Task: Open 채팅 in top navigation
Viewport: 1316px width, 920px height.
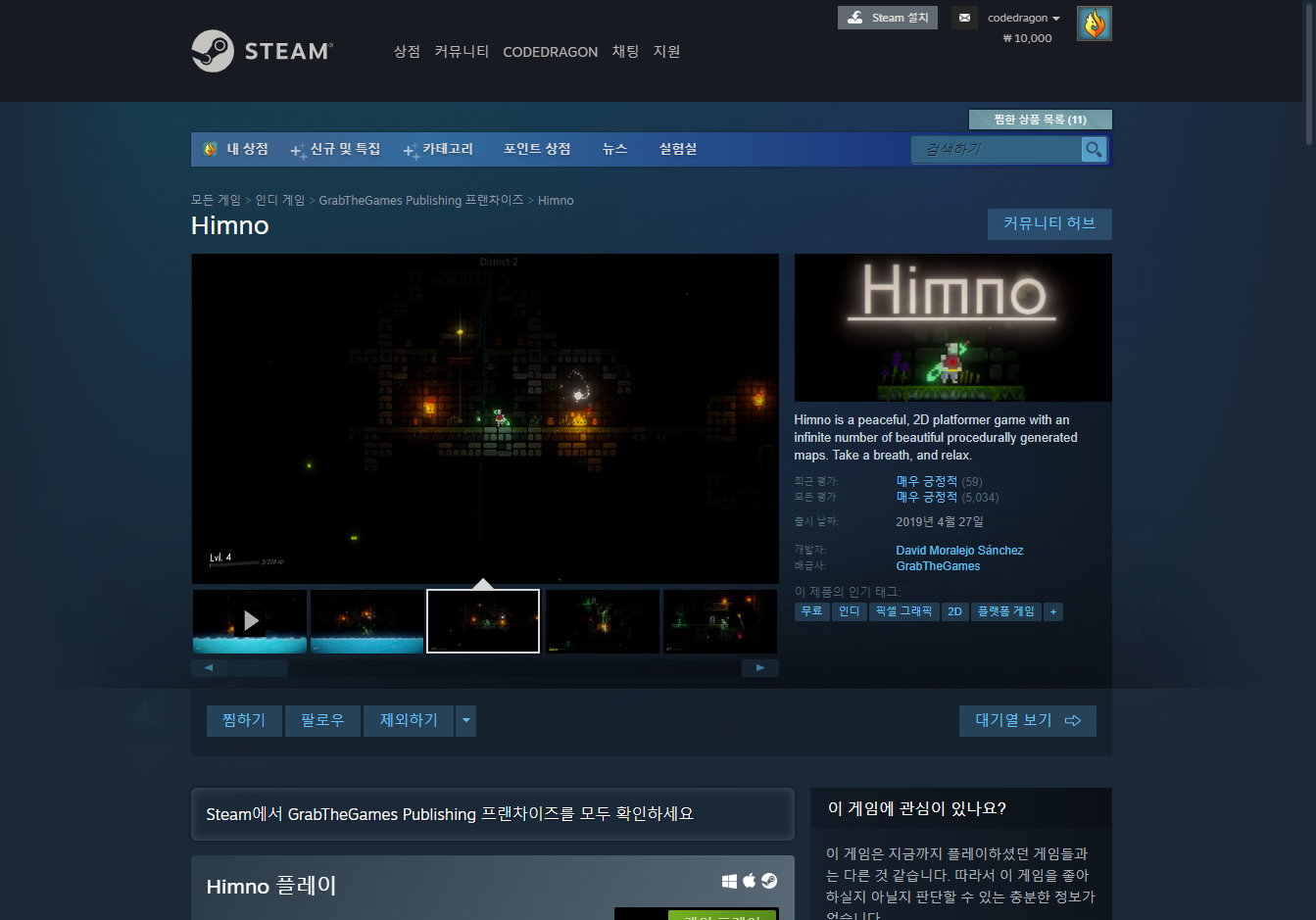Action: 625,51
